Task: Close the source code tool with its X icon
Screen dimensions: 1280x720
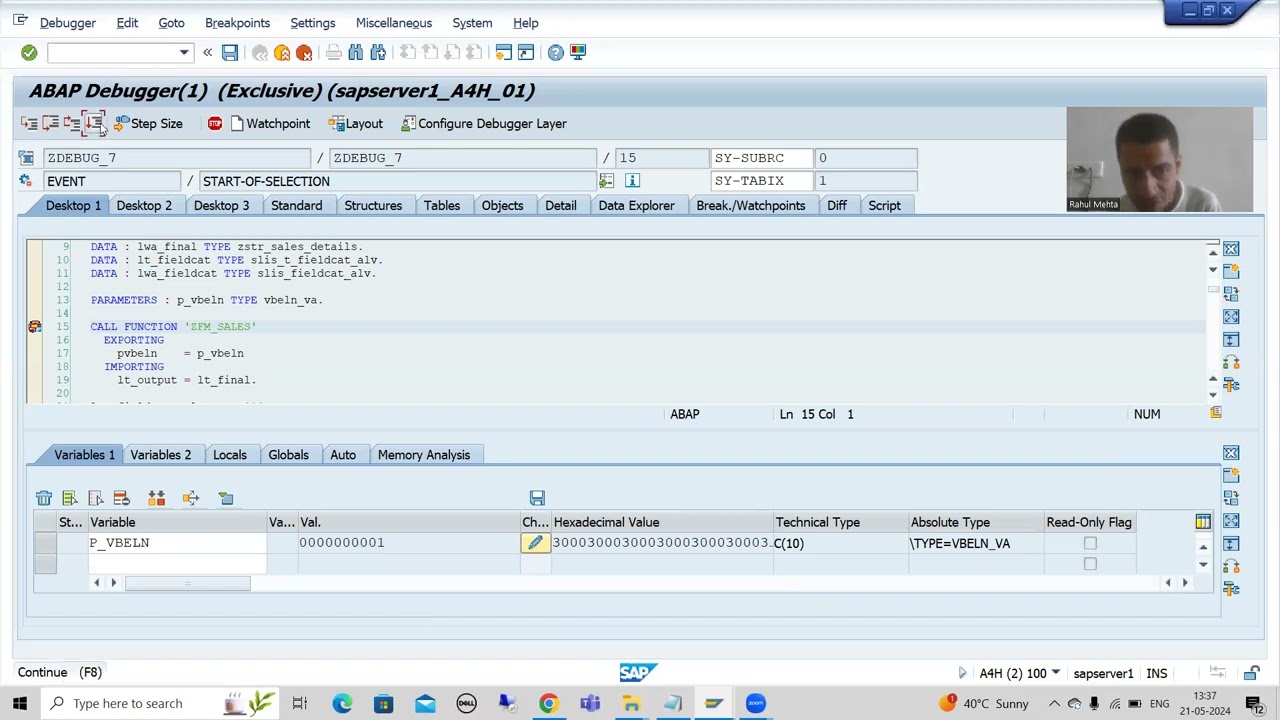Action: (1231, 249)
